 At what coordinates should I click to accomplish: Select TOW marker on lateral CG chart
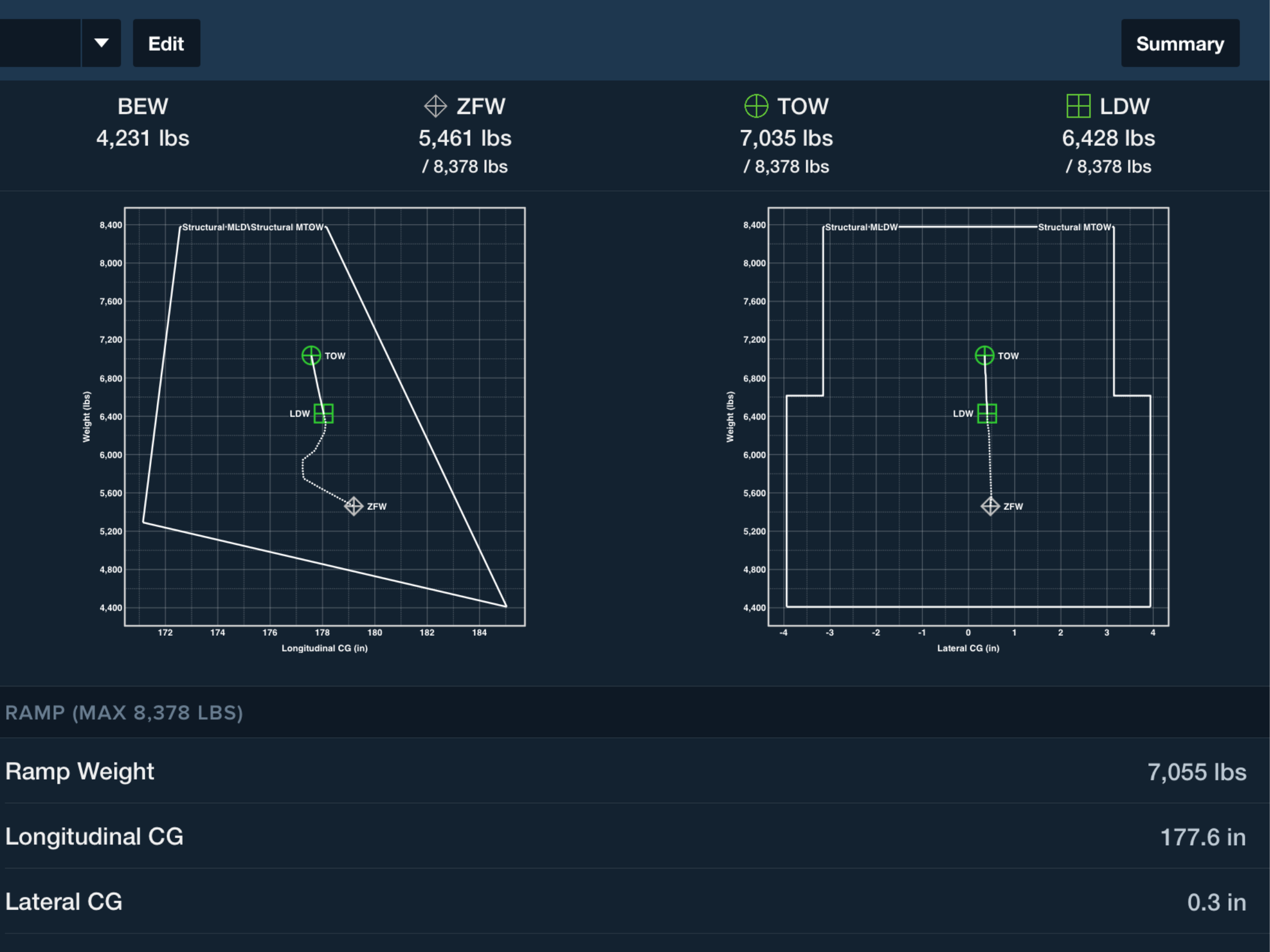coord(984,356)
